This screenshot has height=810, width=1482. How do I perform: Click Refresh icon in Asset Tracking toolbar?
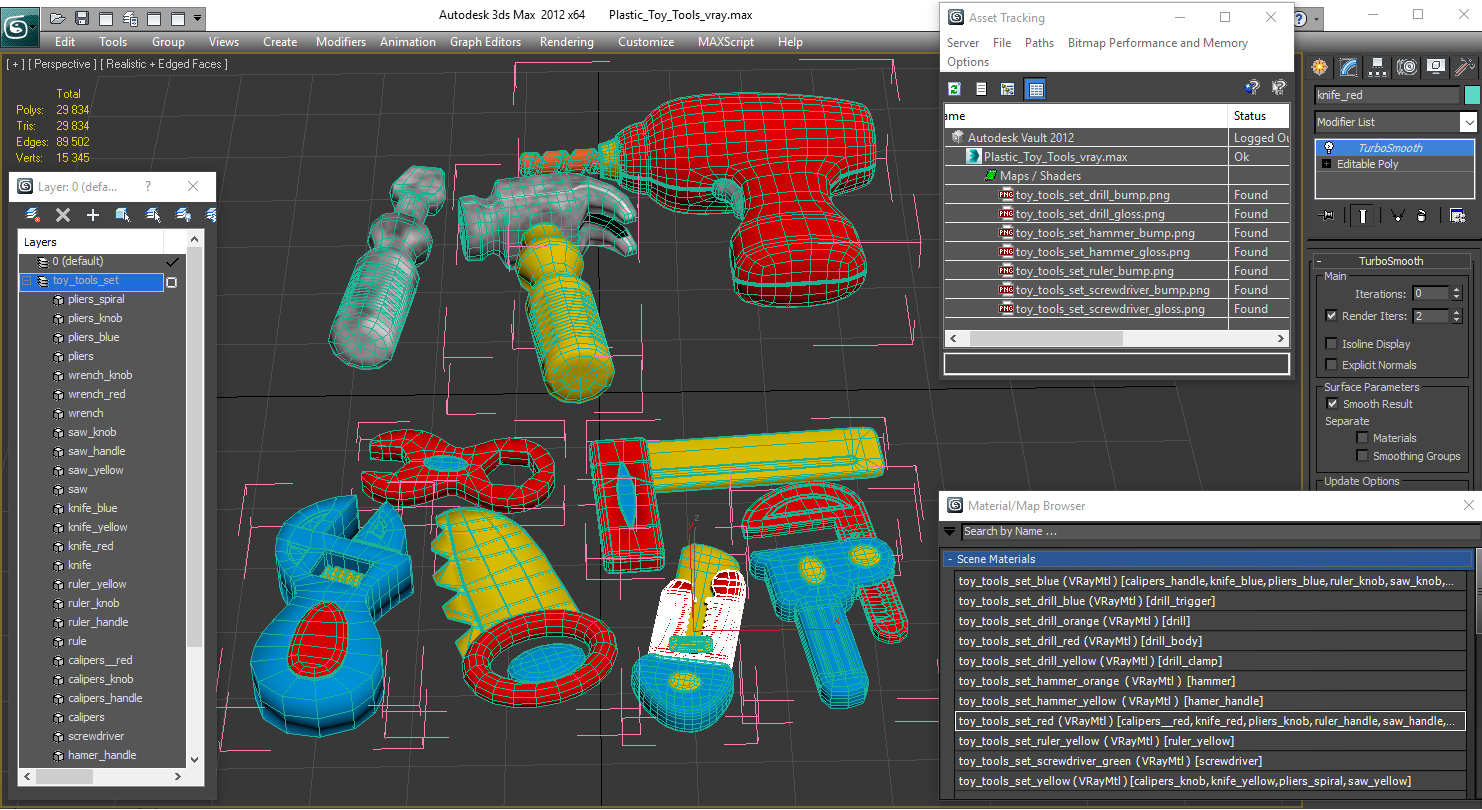pos(954,89)
